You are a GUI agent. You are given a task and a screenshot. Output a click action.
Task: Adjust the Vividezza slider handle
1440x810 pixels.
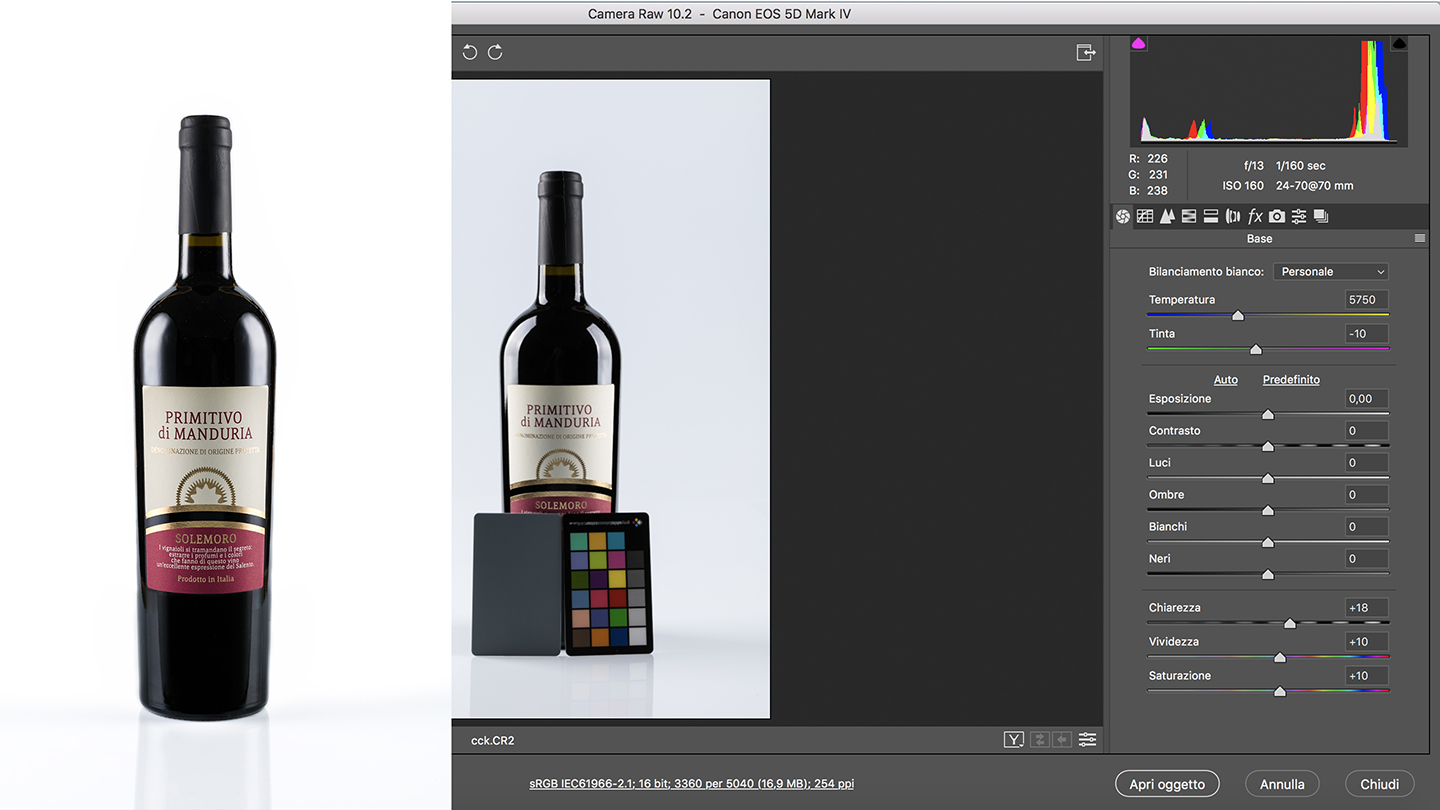[1280, 658]
